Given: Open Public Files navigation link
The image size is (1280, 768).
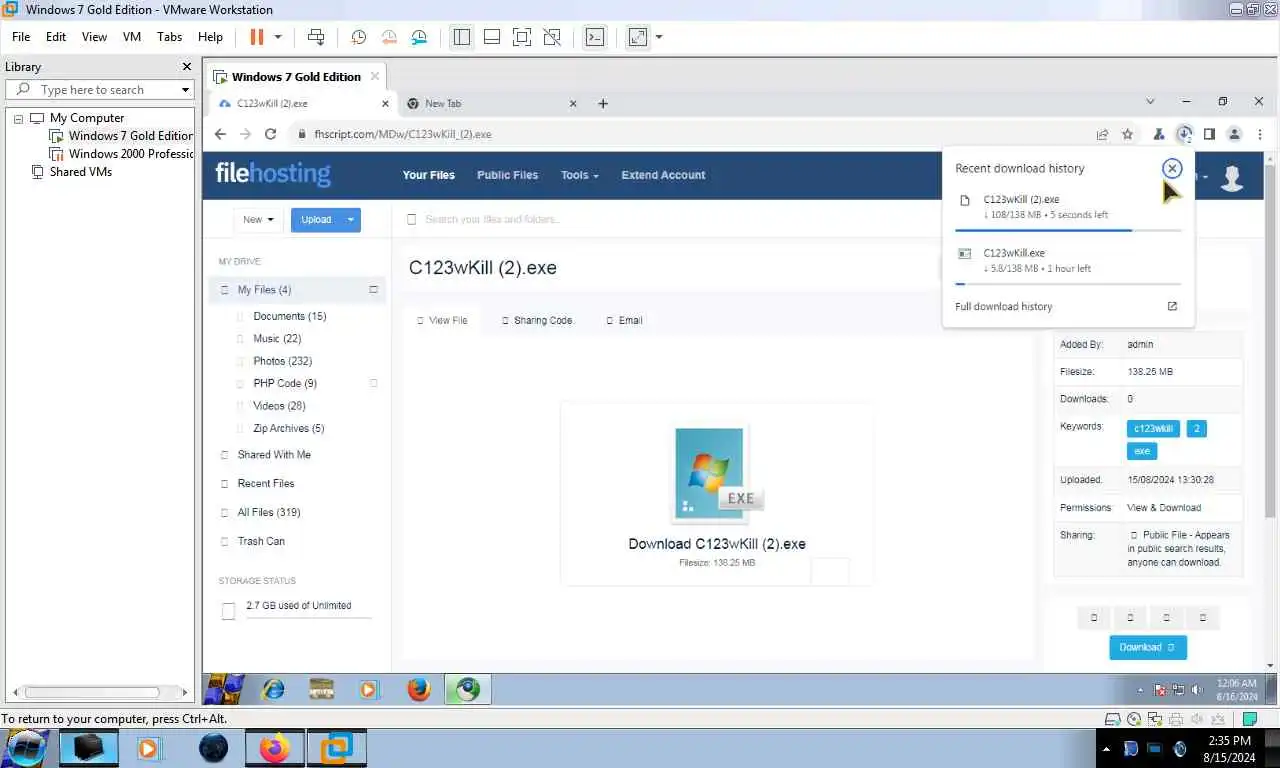Looking at the screenshot, I should click(x=507, y=175).
